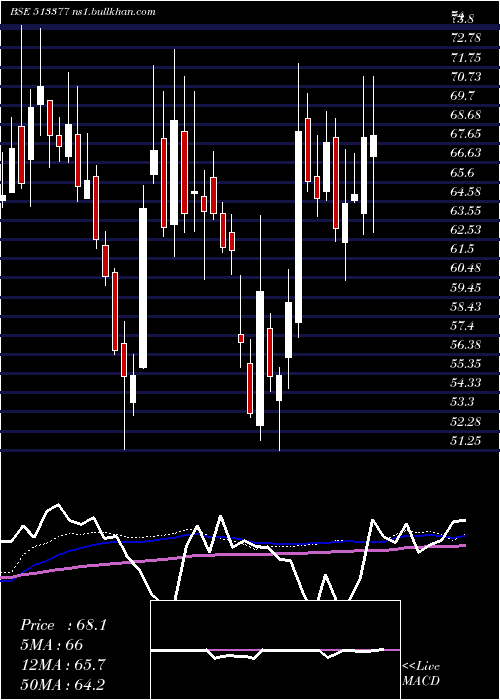Click the 59.45 price axis label
This screenshot has width=500, height=700.
click(466, 287)
